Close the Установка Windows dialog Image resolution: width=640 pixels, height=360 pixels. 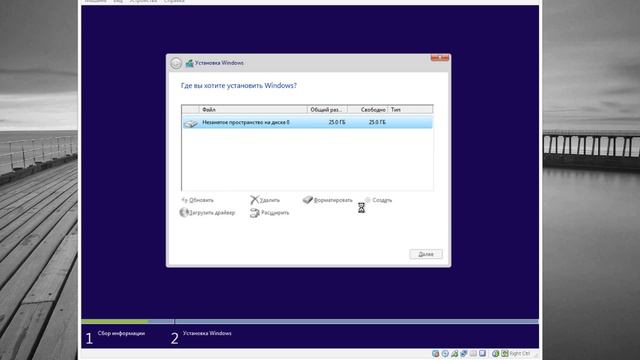pos(440,58)
